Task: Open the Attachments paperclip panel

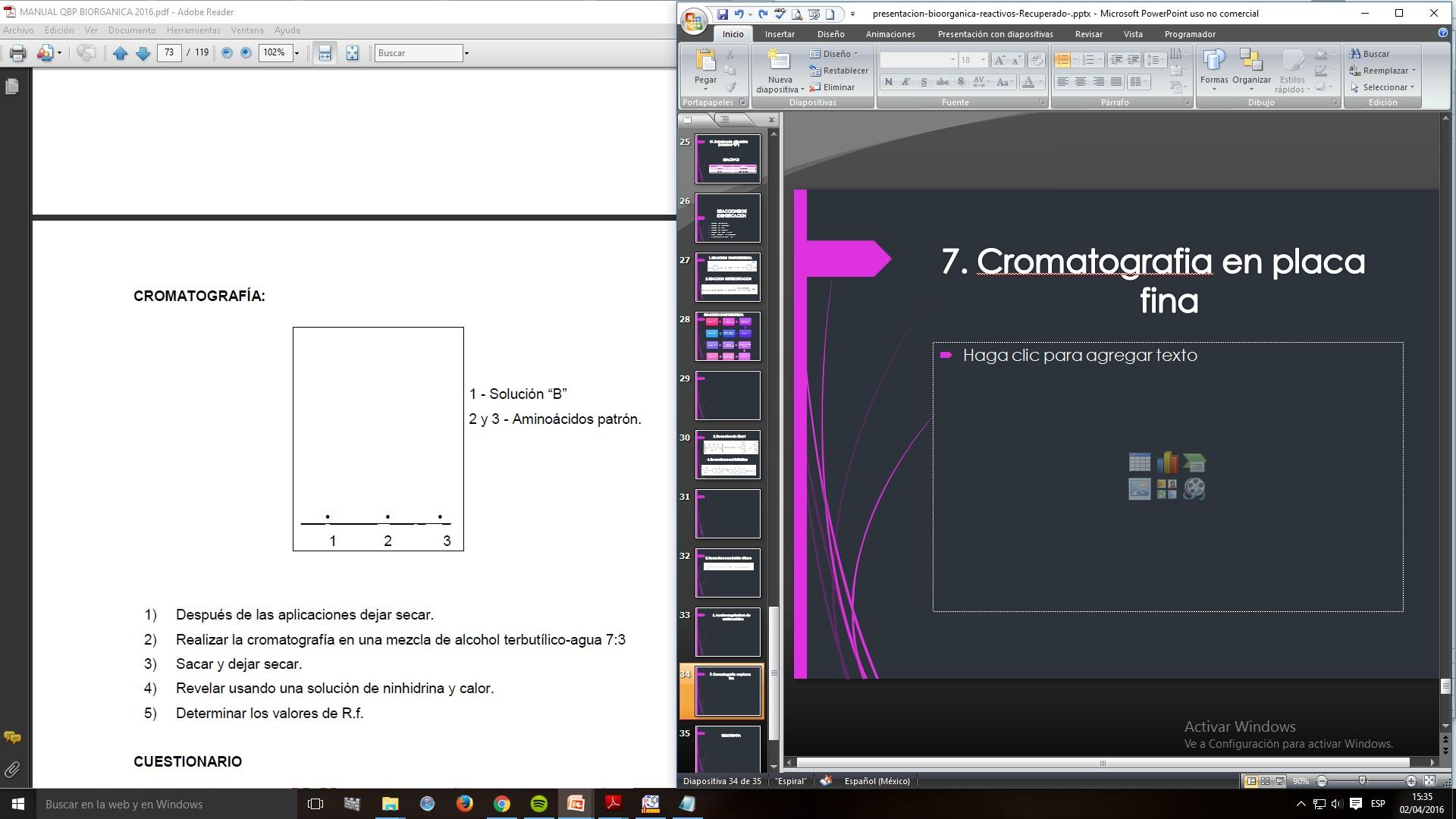Action: point(12,770)
